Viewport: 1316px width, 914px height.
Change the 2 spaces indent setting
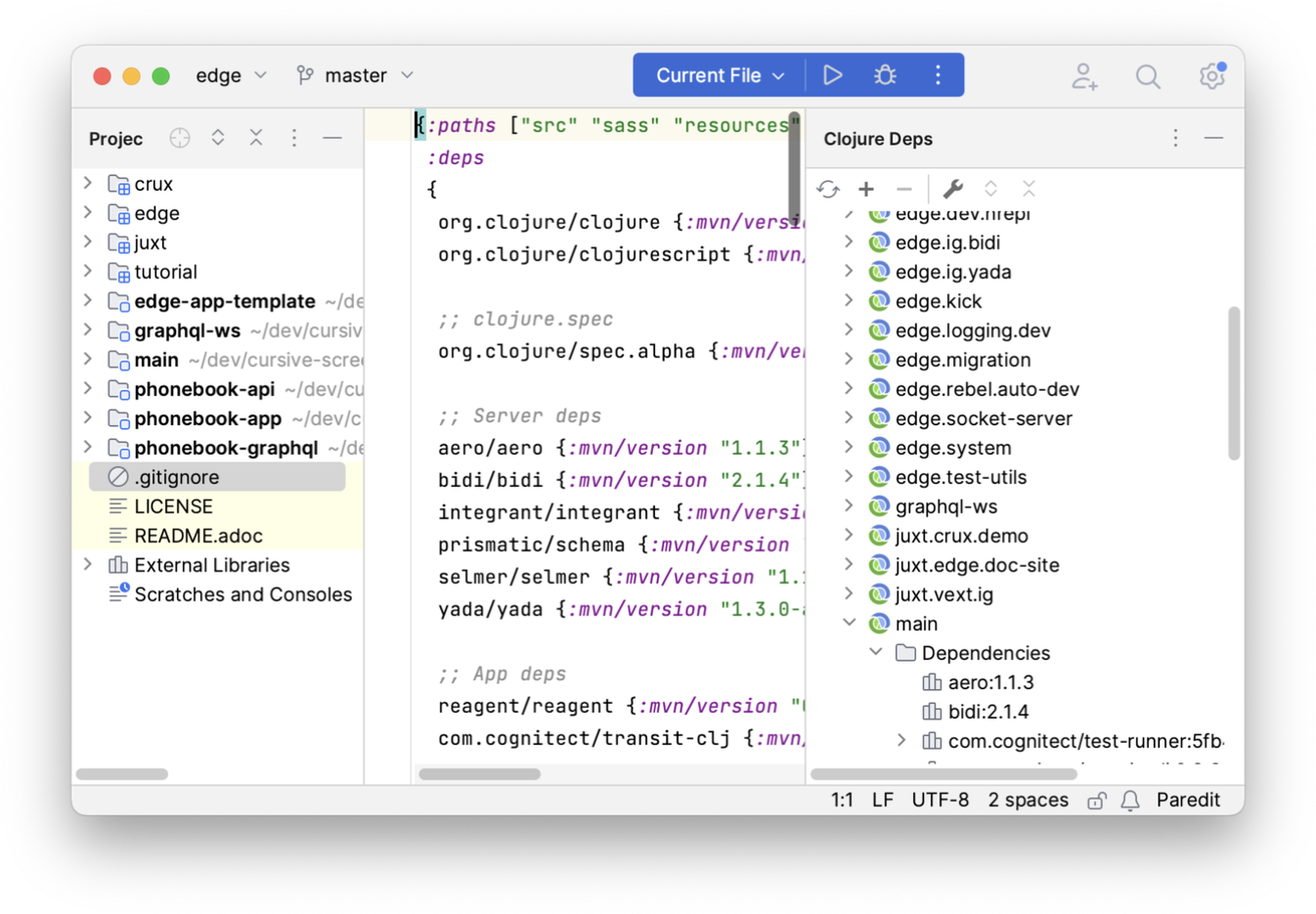point(1028,800)
